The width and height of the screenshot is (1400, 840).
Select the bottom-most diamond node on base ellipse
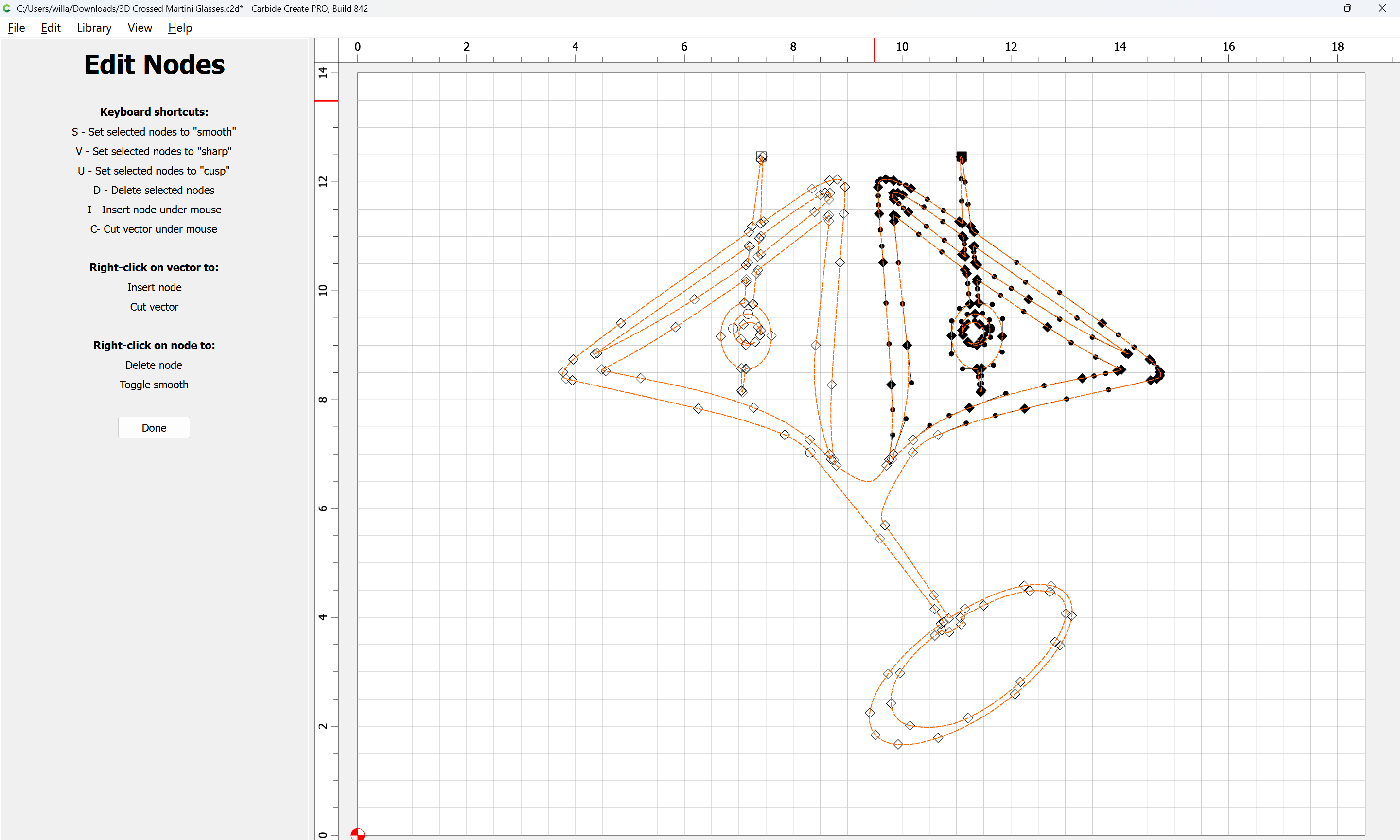click(x=898, y=744)
